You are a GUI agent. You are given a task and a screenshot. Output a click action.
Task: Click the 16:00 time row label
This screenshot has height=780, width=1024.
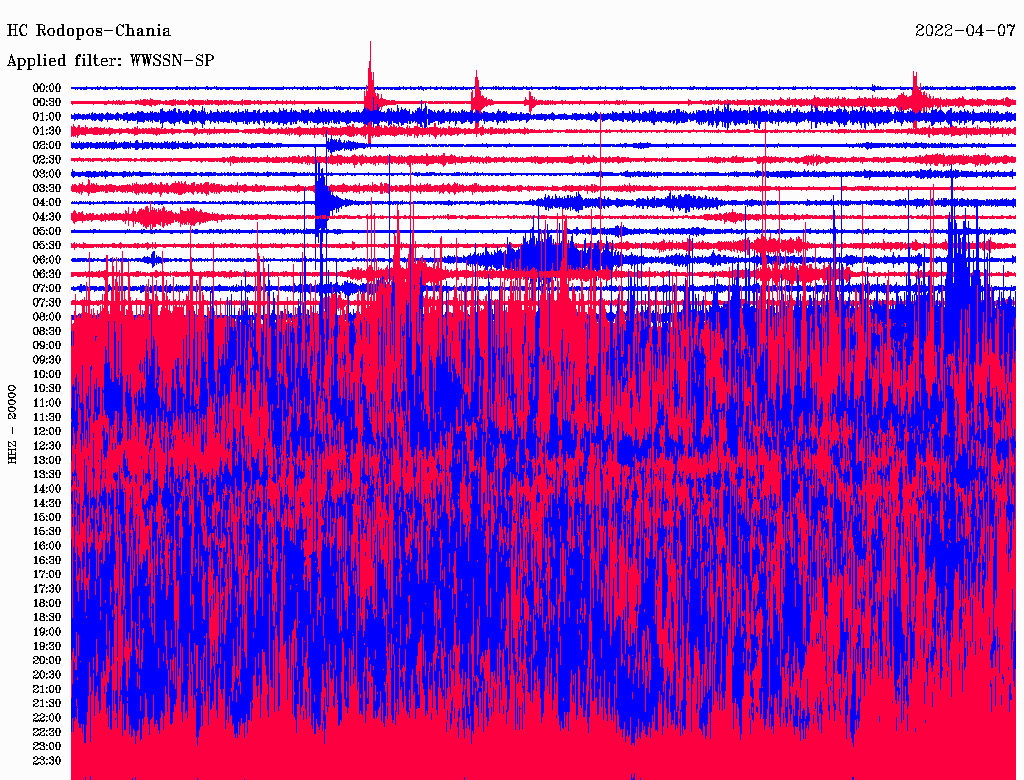point(47,546)
